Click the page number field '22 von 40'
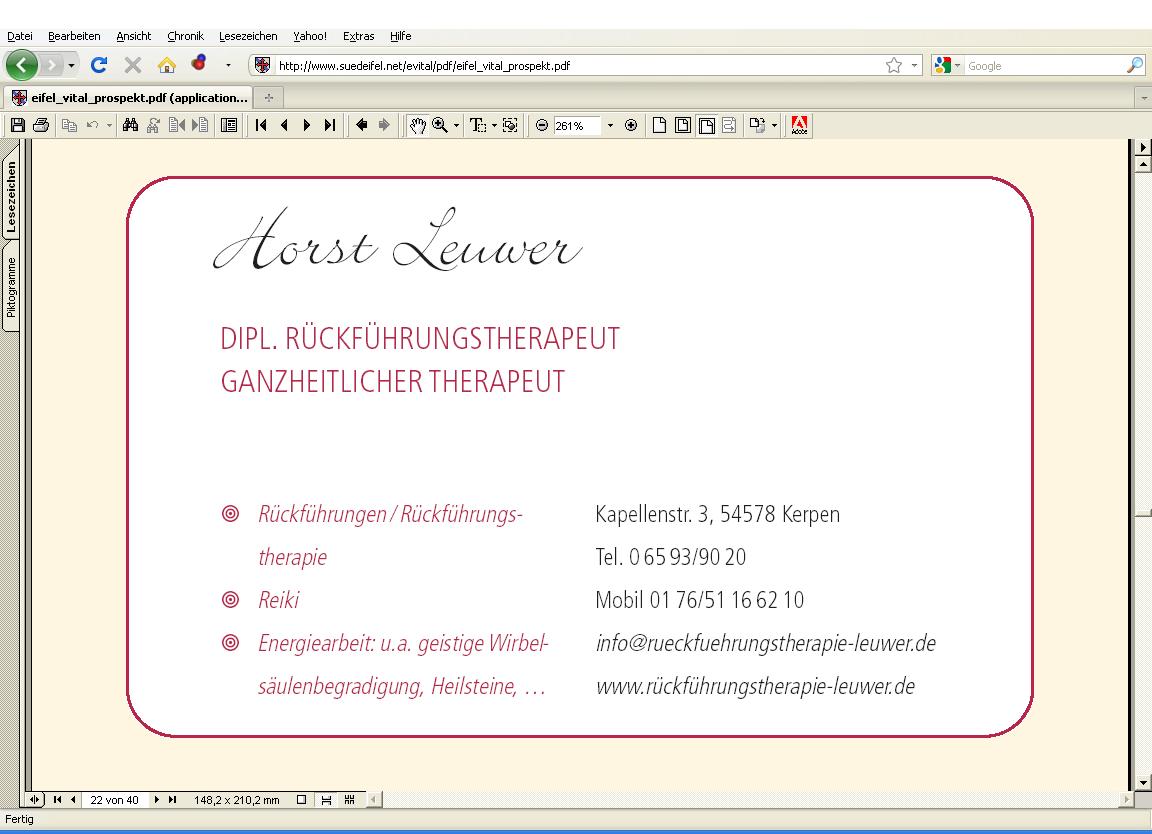 click(114, 800)
